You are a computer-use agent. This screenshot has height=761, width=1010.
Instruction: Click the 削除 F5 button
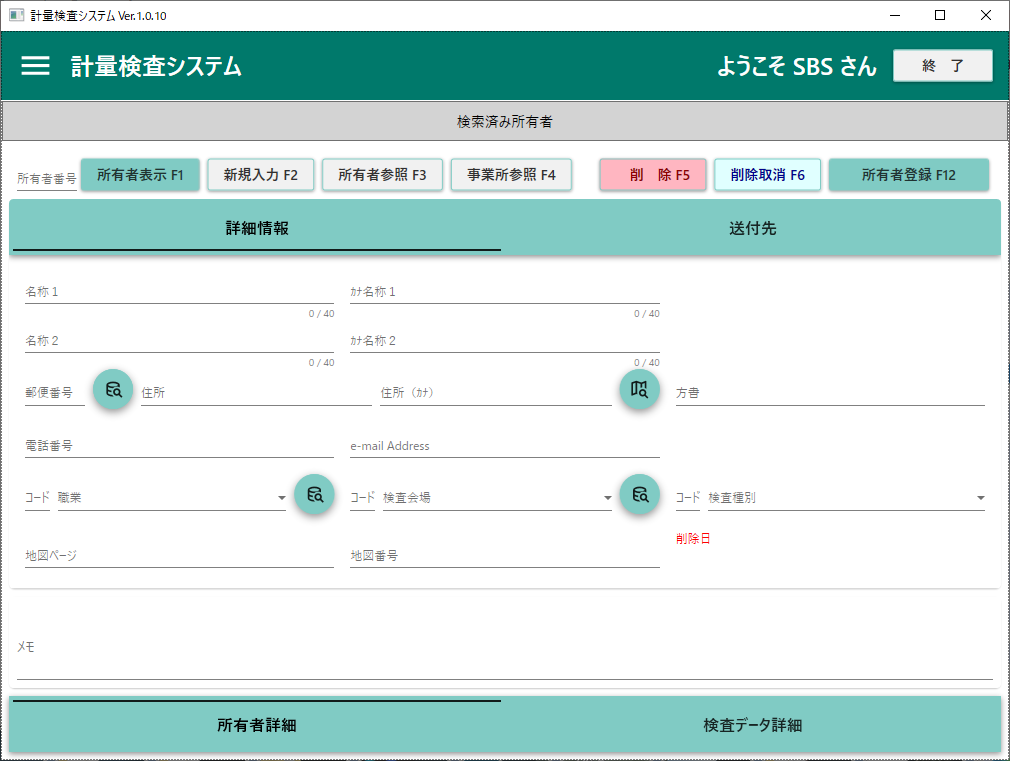[653, 174]
